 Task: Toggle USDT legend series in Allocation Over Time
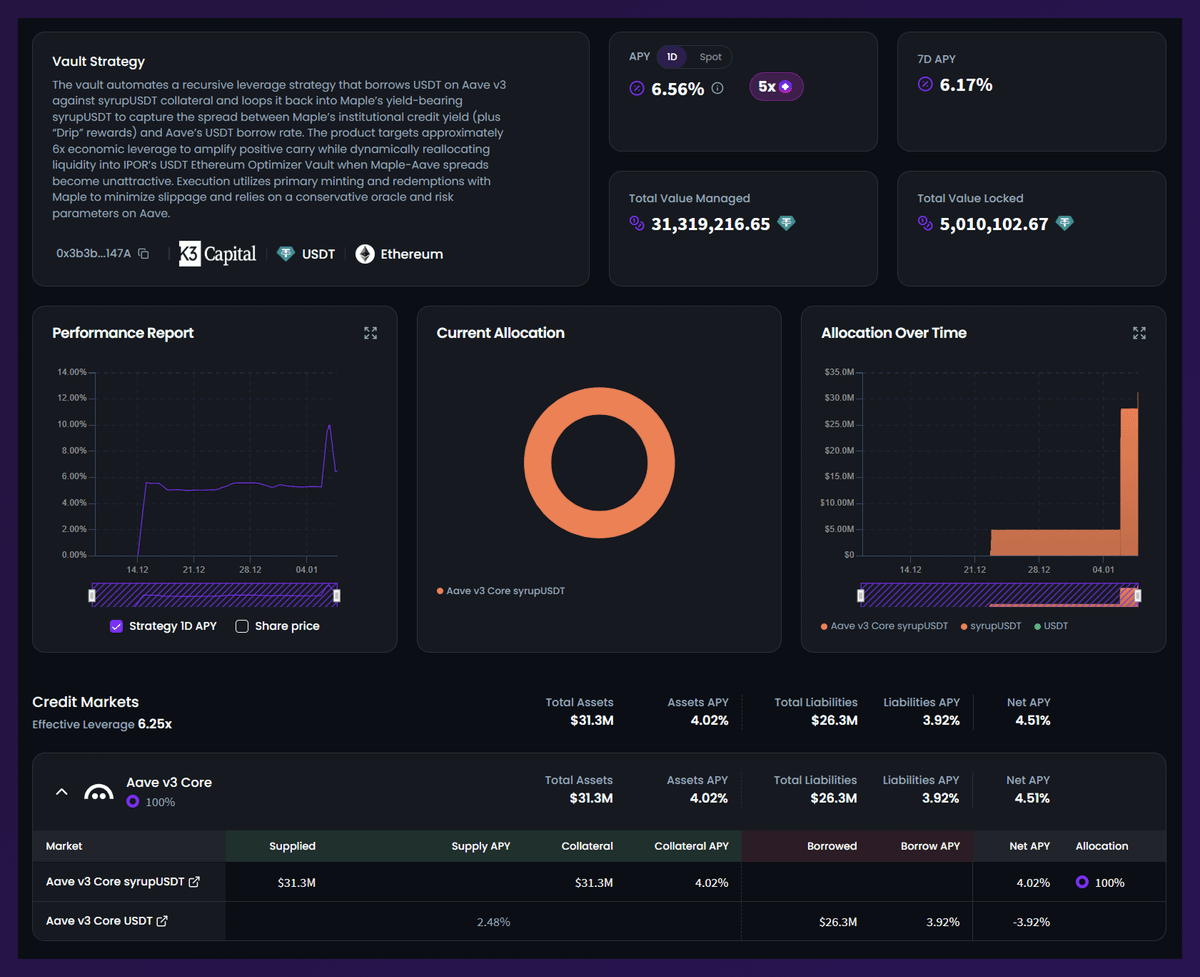tap(1051, 626)
